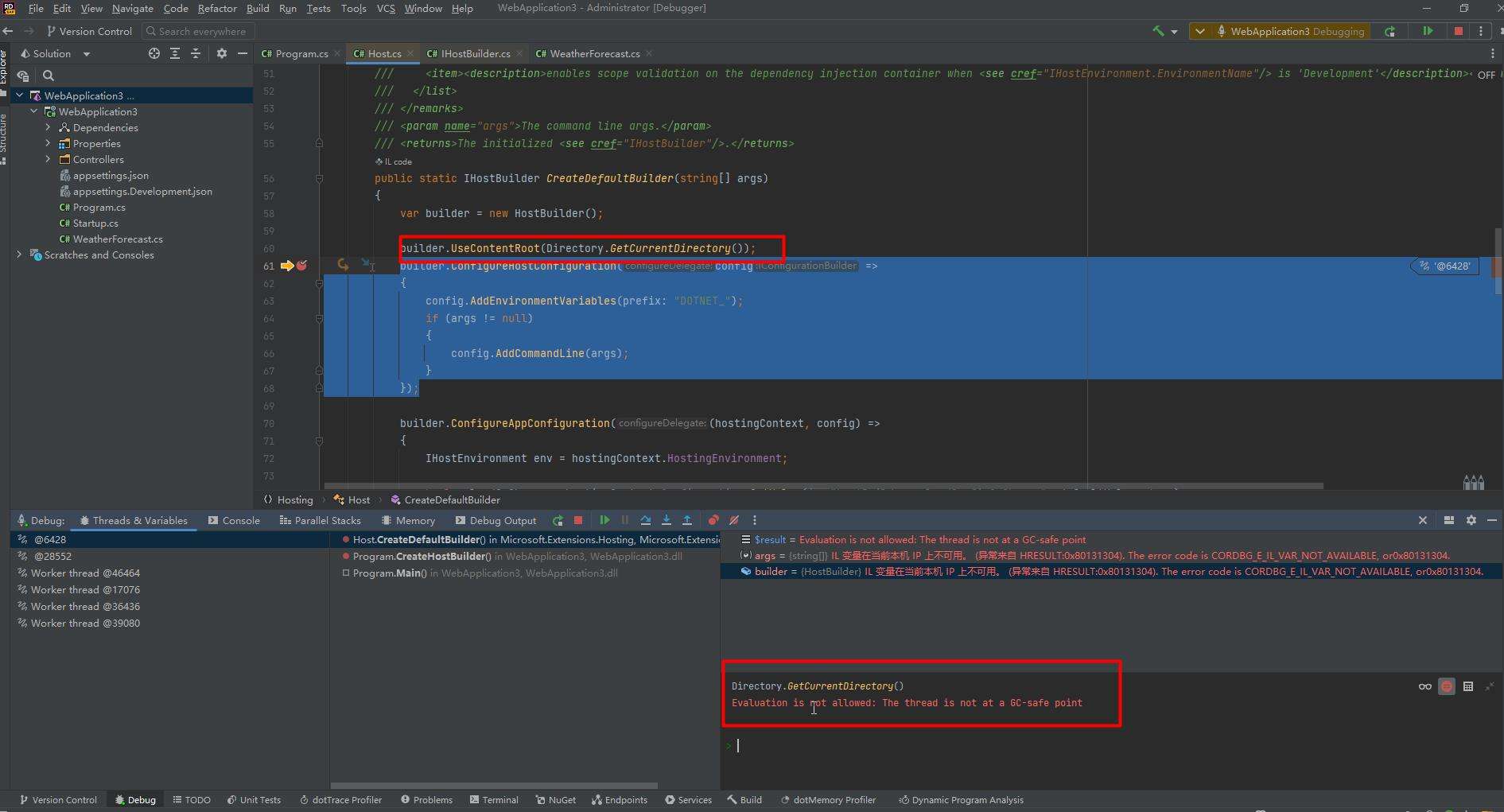Resume program in debug toolbar
The height and width of the screenshot is (812, 1504).
(x=604, y=520)
